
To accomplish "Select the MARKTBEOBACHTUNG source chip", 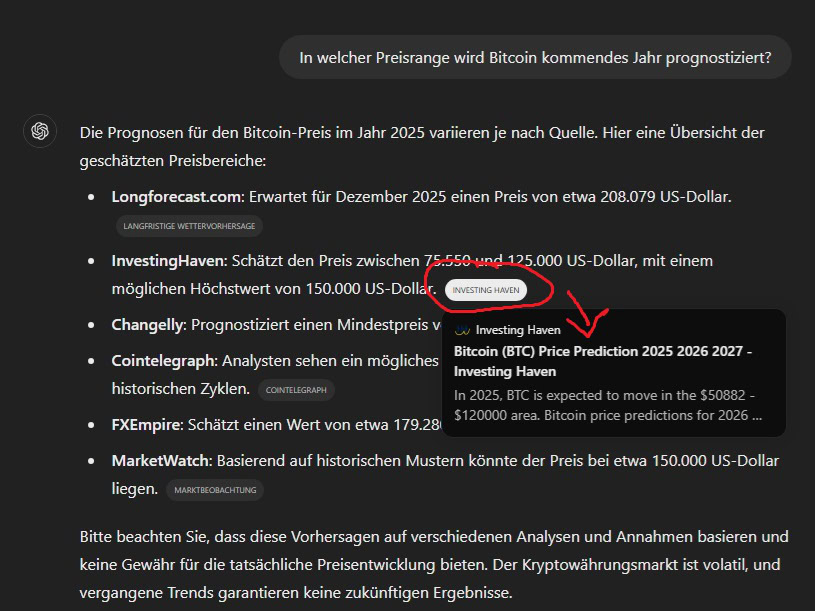I will pyautogui.click(x=215, y=490).
